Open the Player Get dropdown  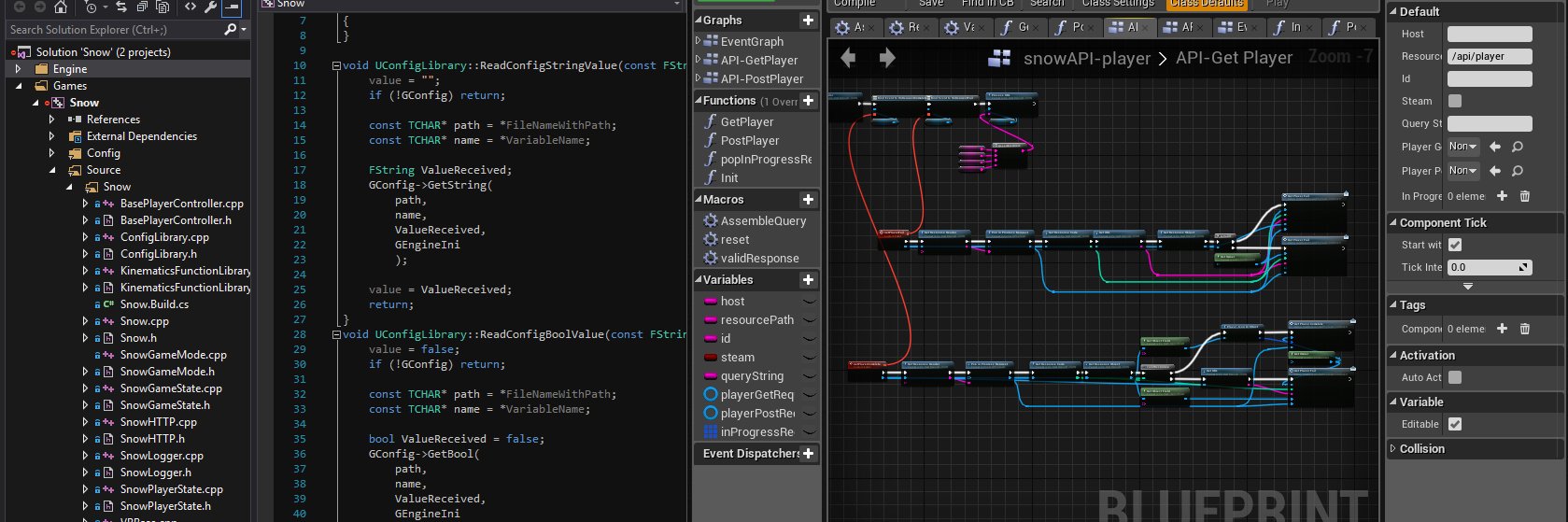pyautogui.click(x=1463, y=147)
